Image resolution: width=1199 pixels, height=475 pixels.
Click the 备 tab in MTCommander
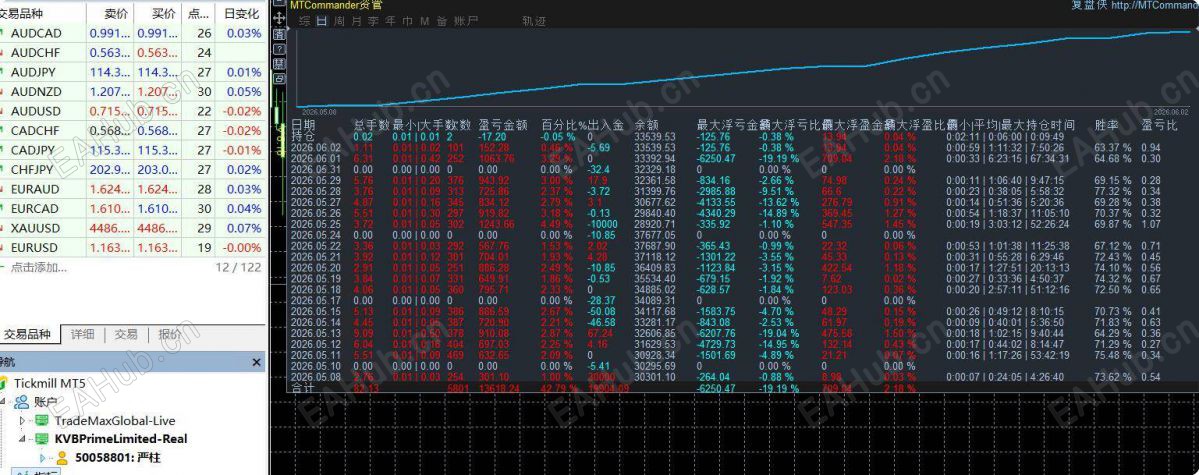click(442, 21)
